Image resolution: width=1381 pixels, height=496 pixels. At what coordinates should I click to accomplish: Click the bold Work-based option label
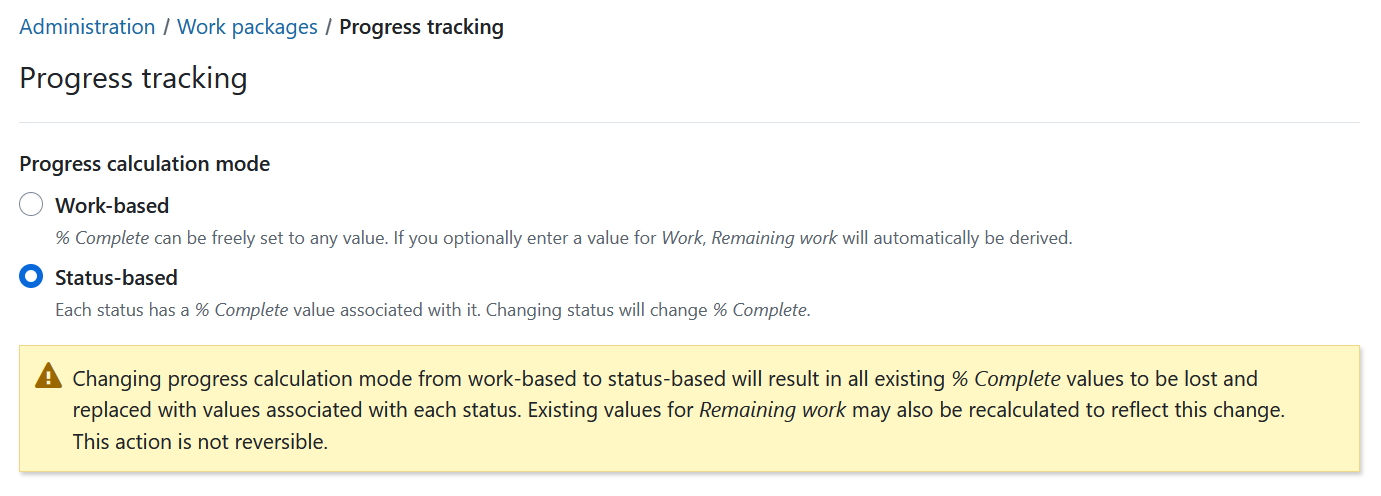pos(112,205)
